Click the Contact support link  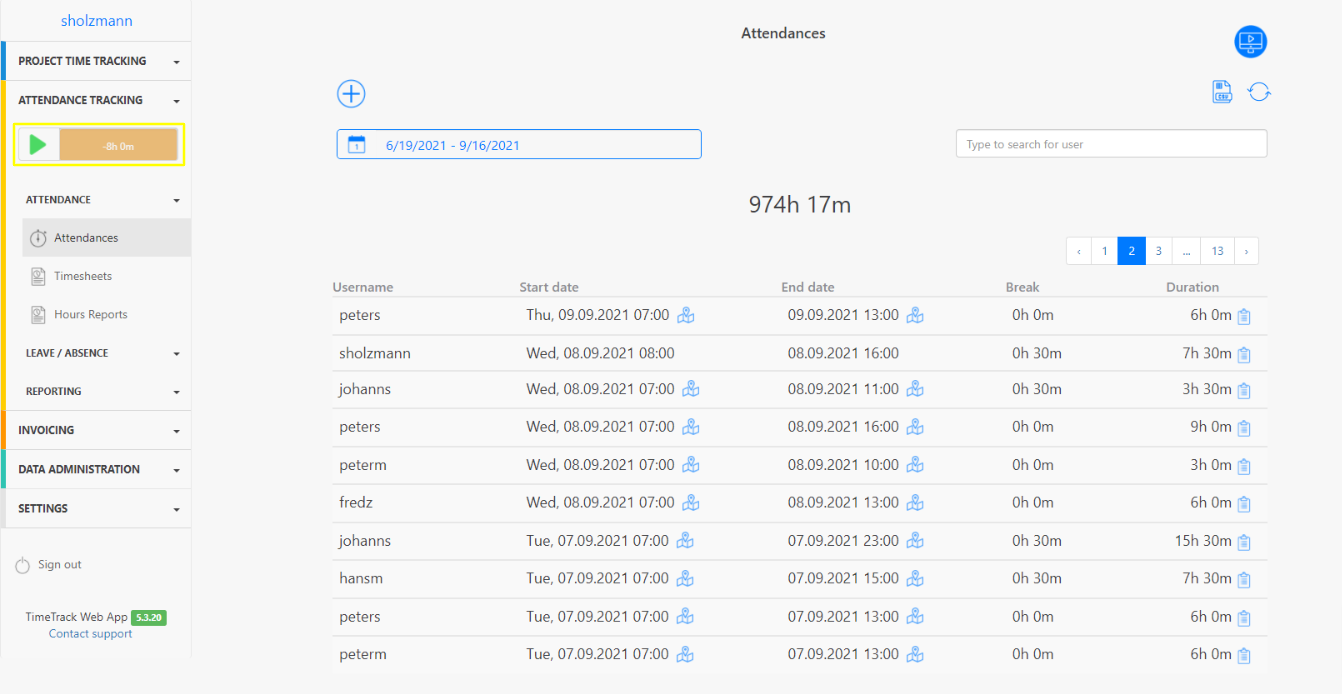(90, 634)
